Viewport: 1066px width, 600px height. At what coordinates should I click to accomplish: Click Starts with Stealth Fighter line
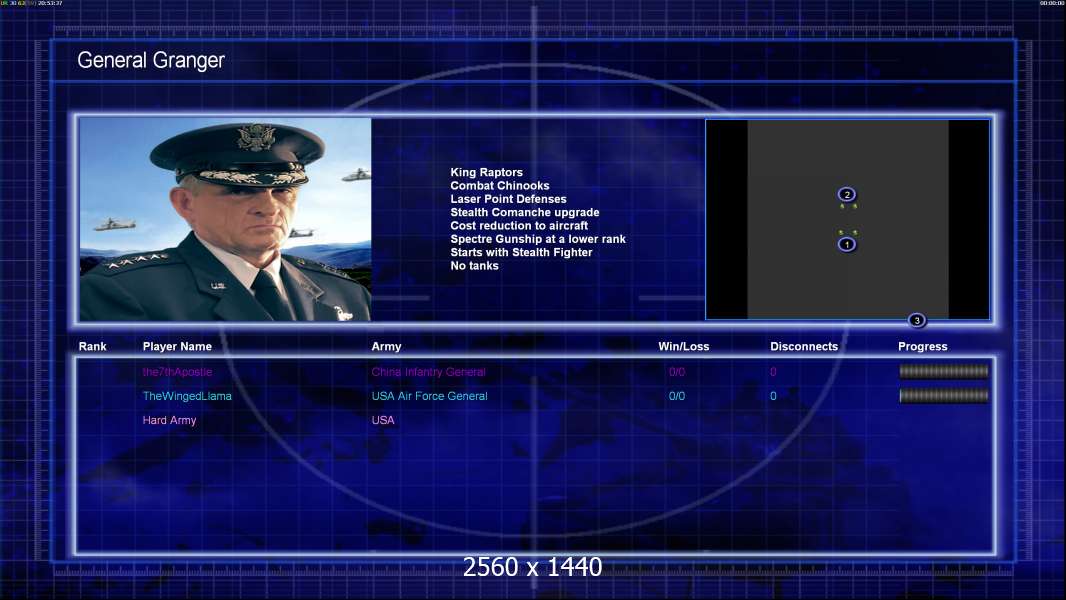[x=521, y=252]
